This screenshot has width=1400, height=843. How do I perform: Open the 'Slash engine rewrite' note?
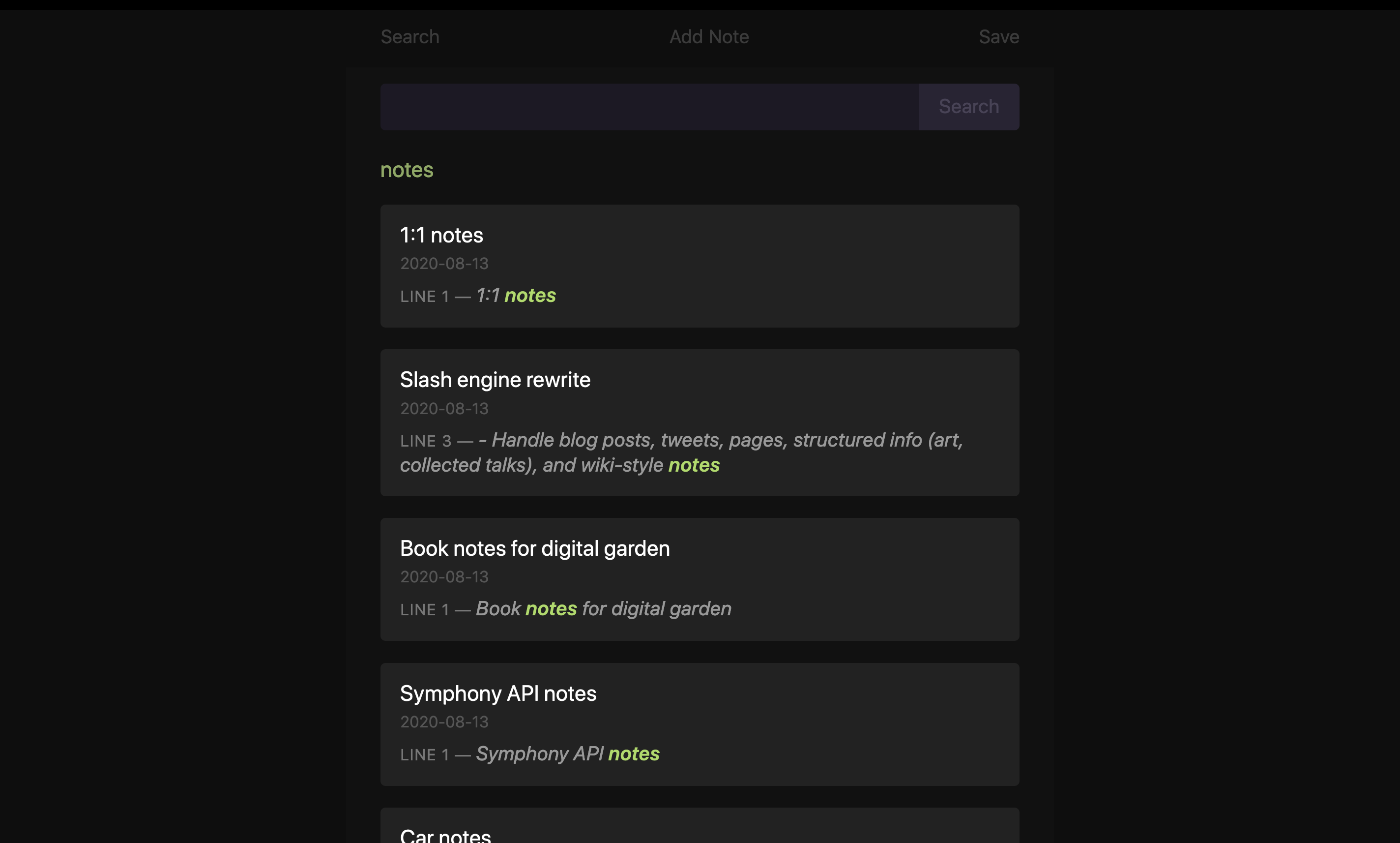point(495,380)
